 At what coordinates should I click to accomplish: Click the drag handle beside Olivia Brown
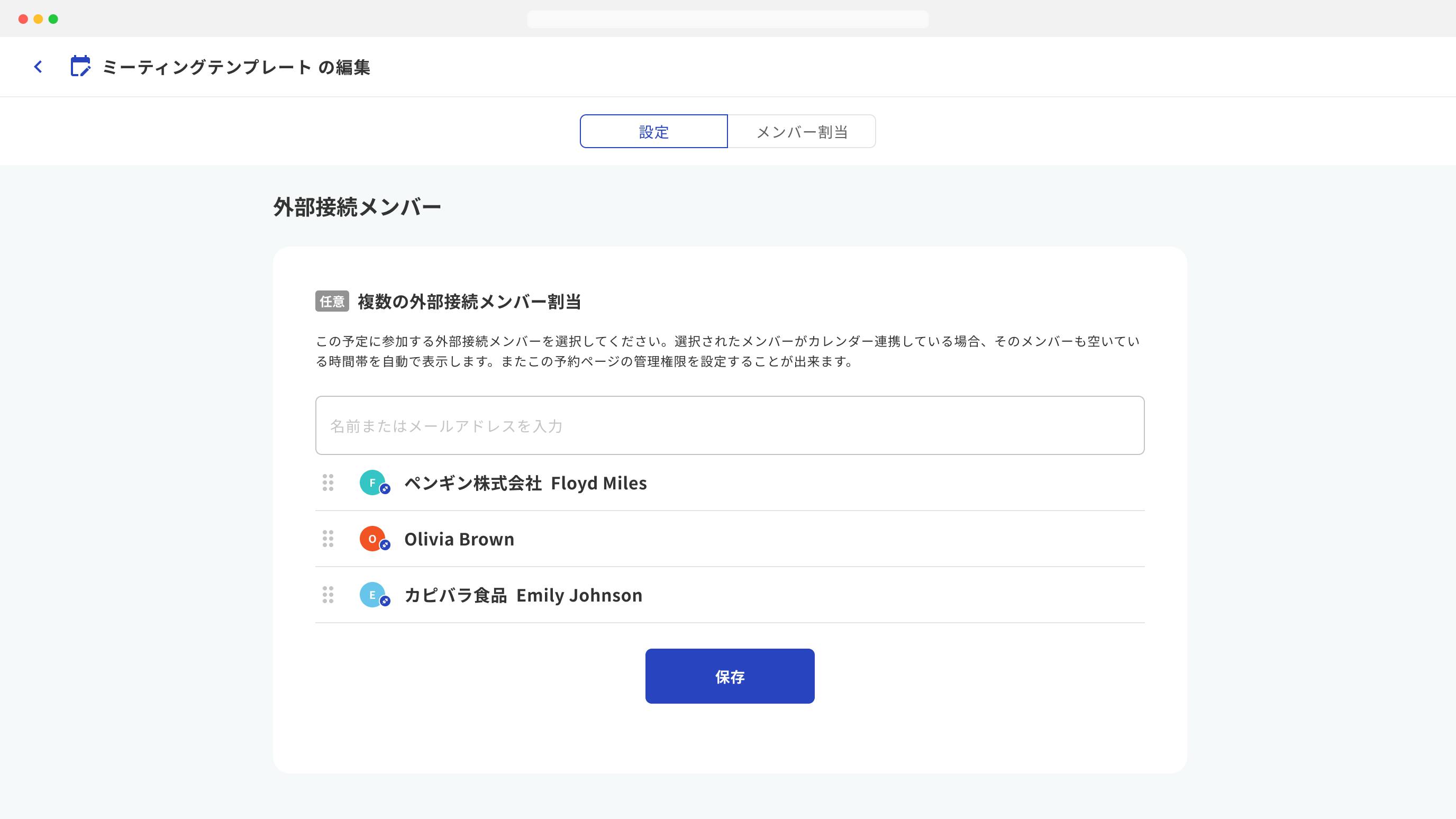329,539
